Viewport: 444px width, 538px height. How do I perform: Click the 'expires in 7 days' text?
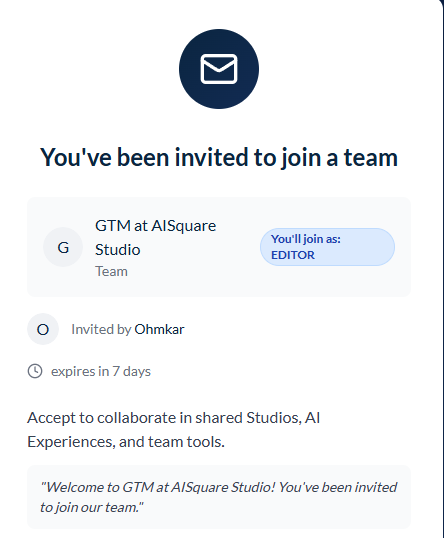101,372
